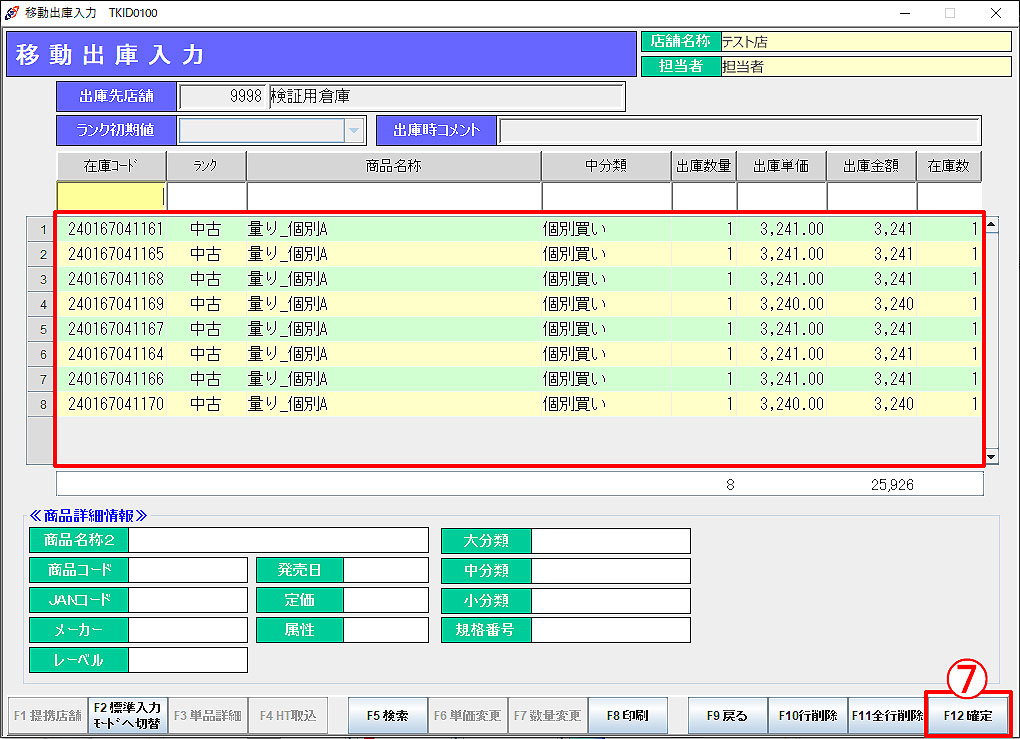Image resolution: width=1020 pixels, height=739 pixels.
Task: Select row 8 with code 240167041170
Action: (x=115, y=404)
